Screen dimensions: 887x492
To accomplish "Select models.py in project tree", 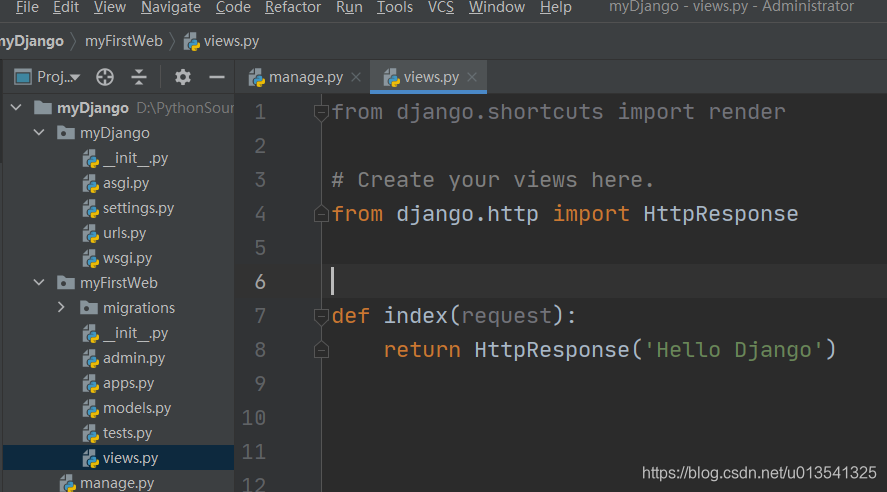I will (x=137, y=408).
